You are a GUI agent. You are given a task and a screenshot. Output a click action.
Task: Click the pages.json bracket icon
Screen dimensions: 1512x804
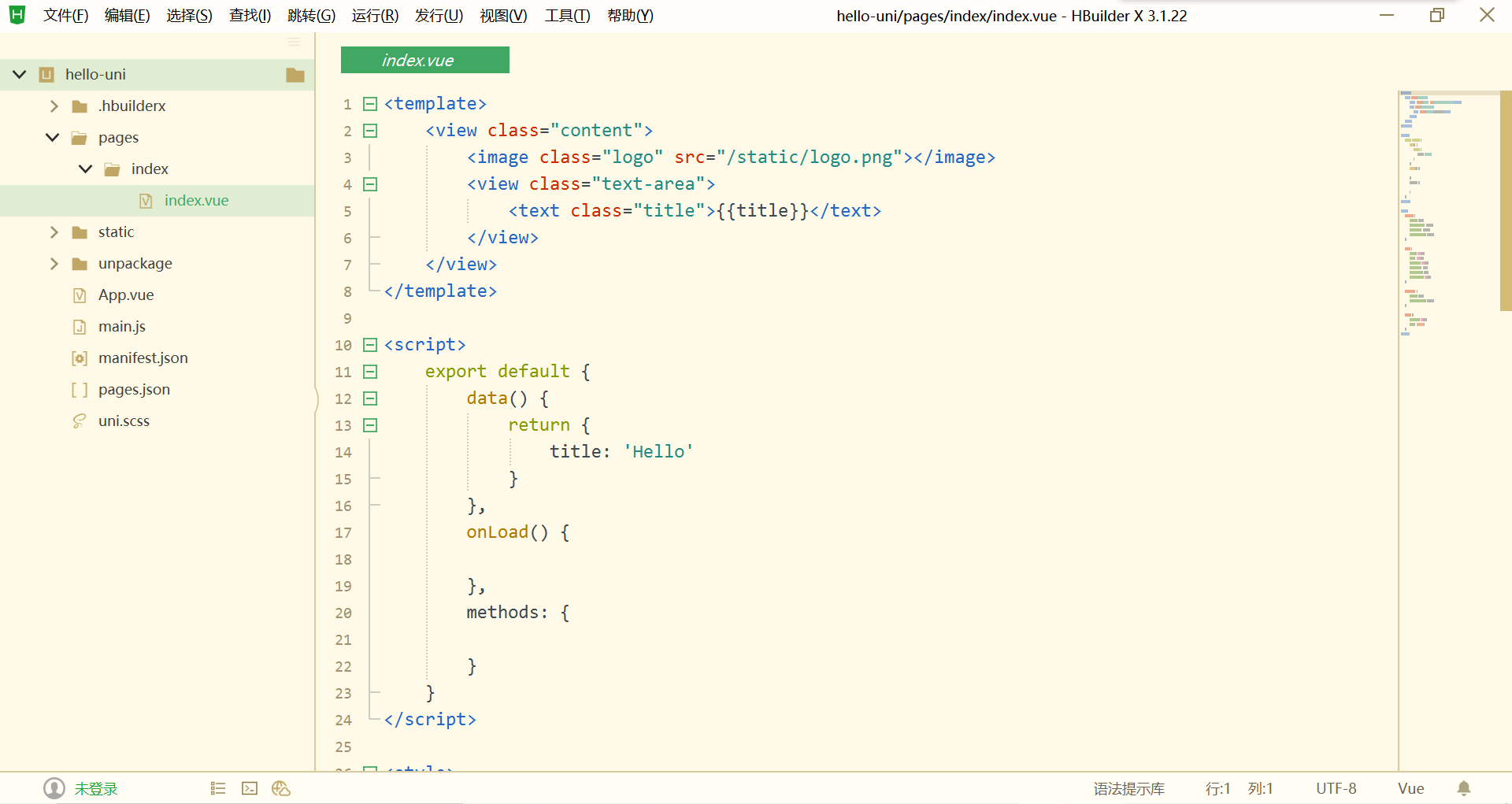pyautogui.click(x=80, y=390)
